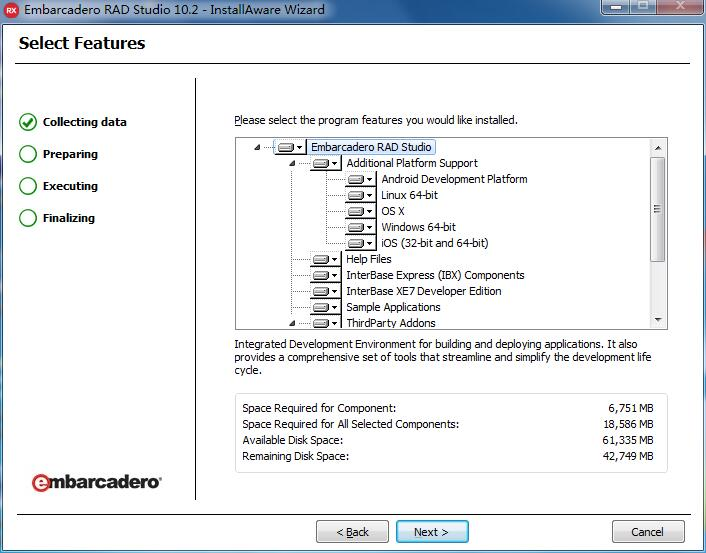This screenshot has height=553, width=706.
Task: Open install-state dropdown for Linux 64-bit
Action: pos(361,195)
